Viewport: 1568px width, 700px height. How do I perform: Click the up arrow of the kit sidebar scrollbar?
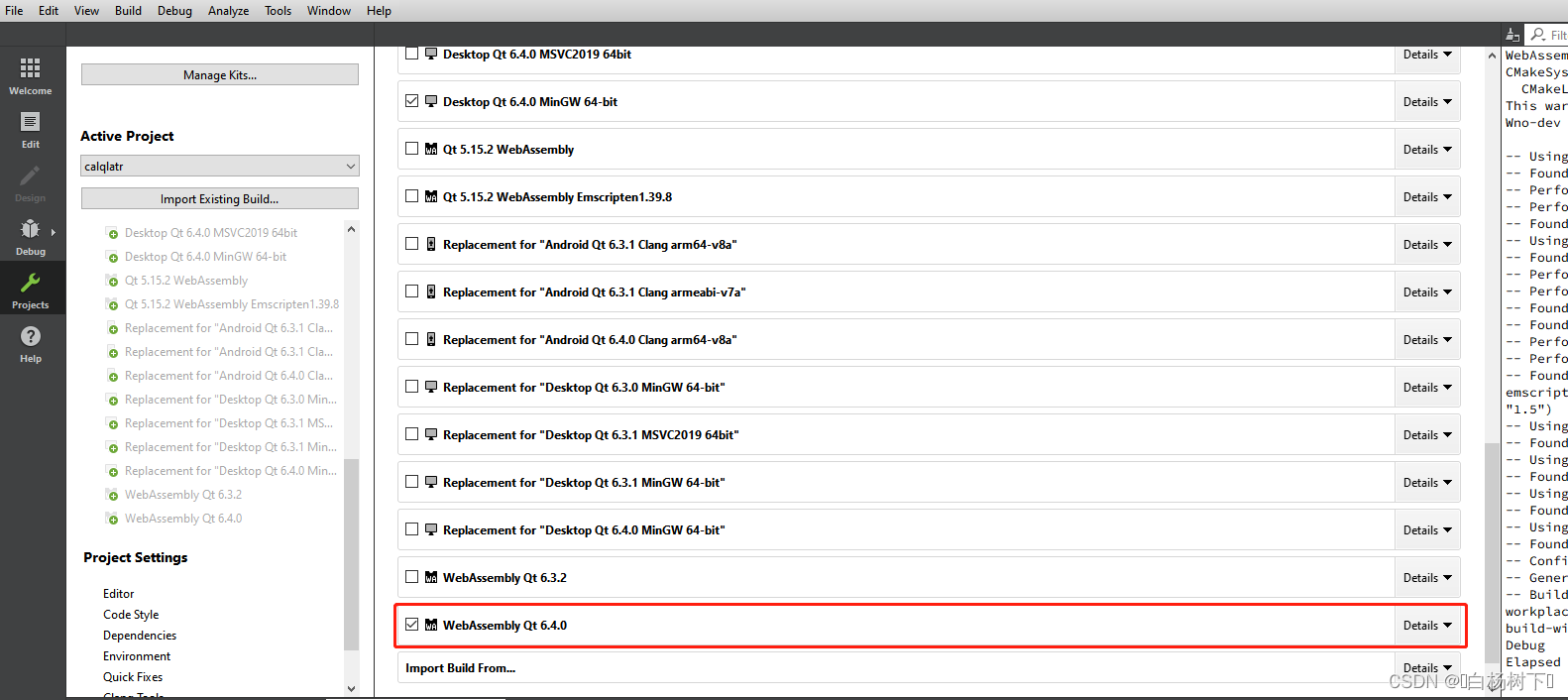click(x=351, y=229)
